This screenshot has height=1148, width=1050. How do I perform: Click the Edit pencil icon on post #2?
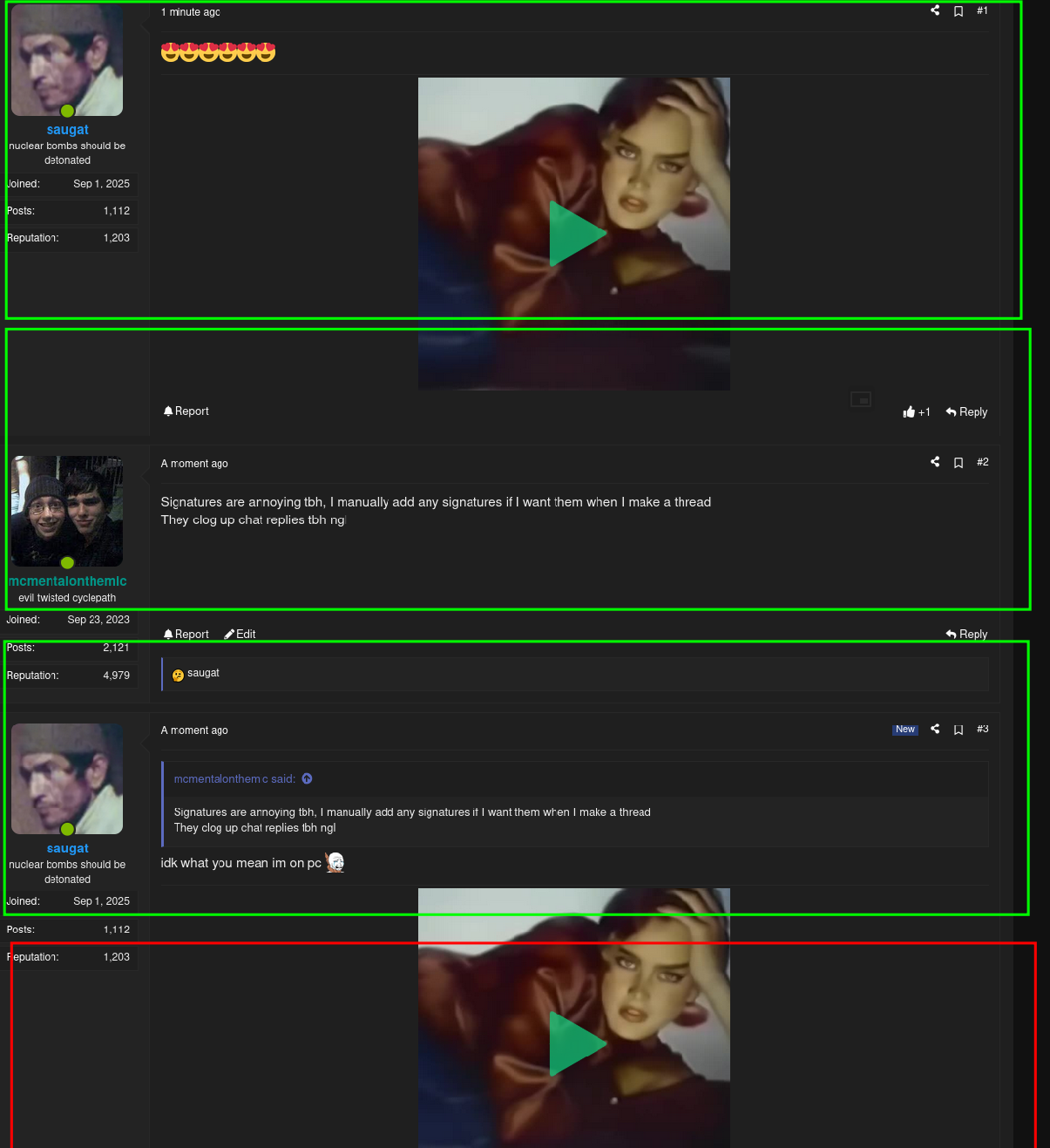(x=228, y=634)
